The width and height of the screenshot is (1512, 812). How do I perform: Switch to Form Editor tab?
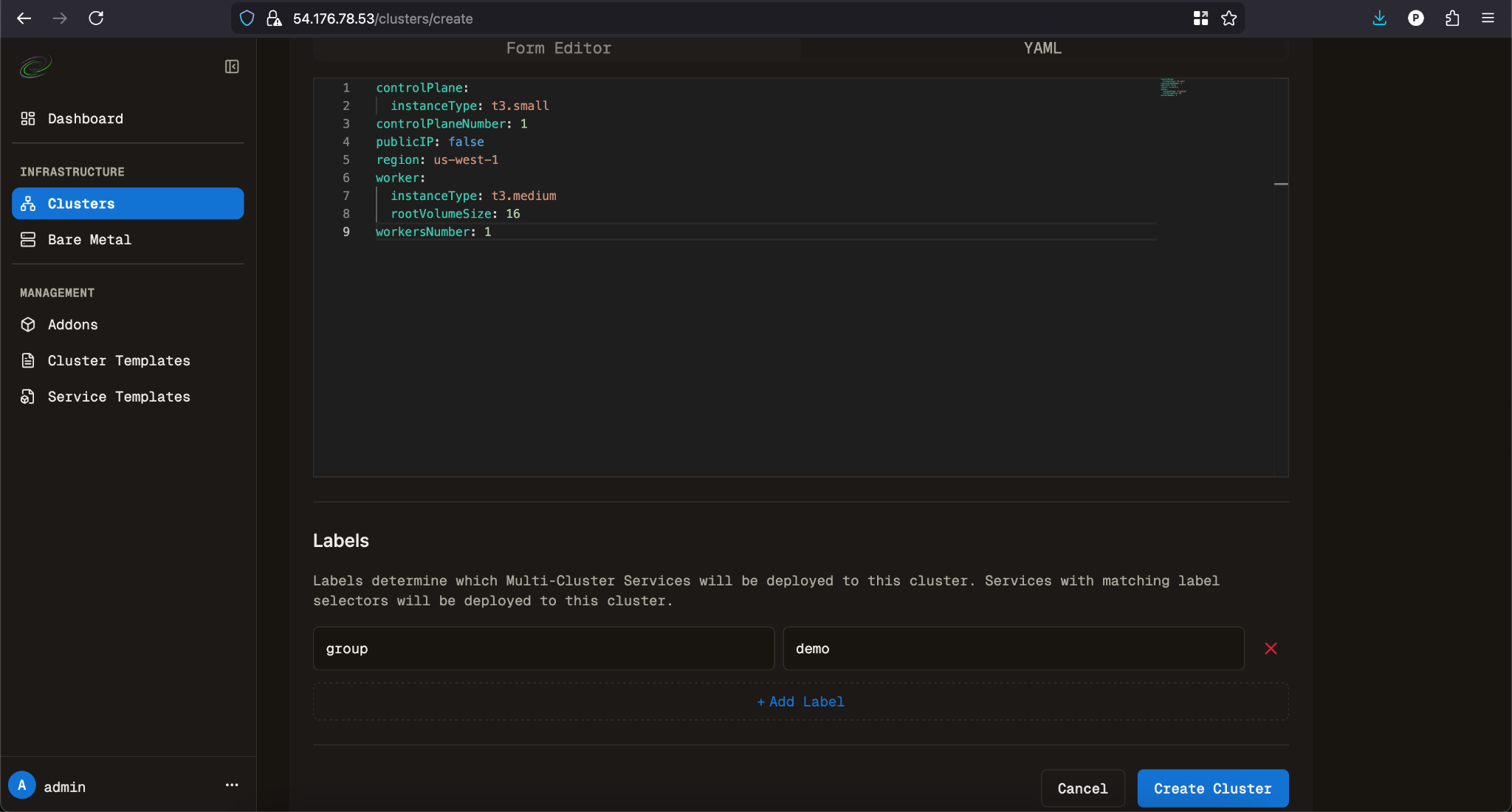(558, 48)
